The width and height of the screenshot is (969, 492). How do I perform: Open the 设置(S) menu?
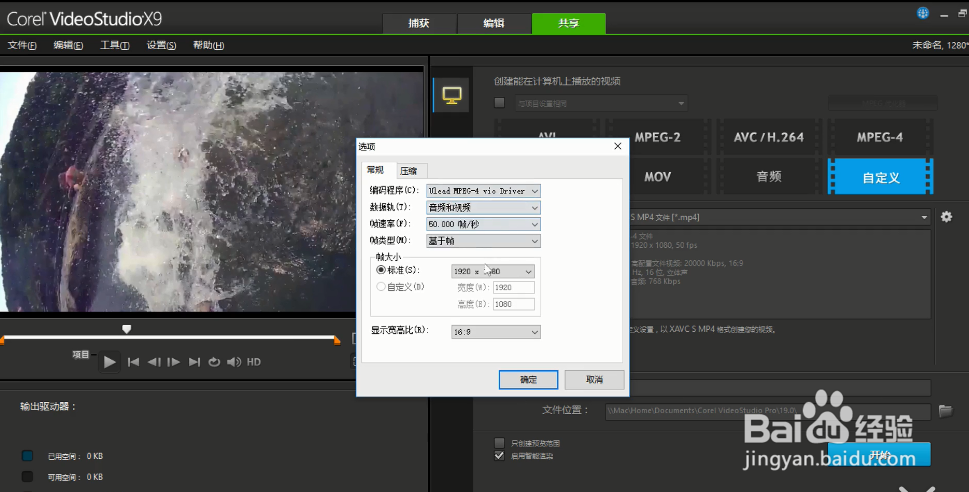[161, 45]
